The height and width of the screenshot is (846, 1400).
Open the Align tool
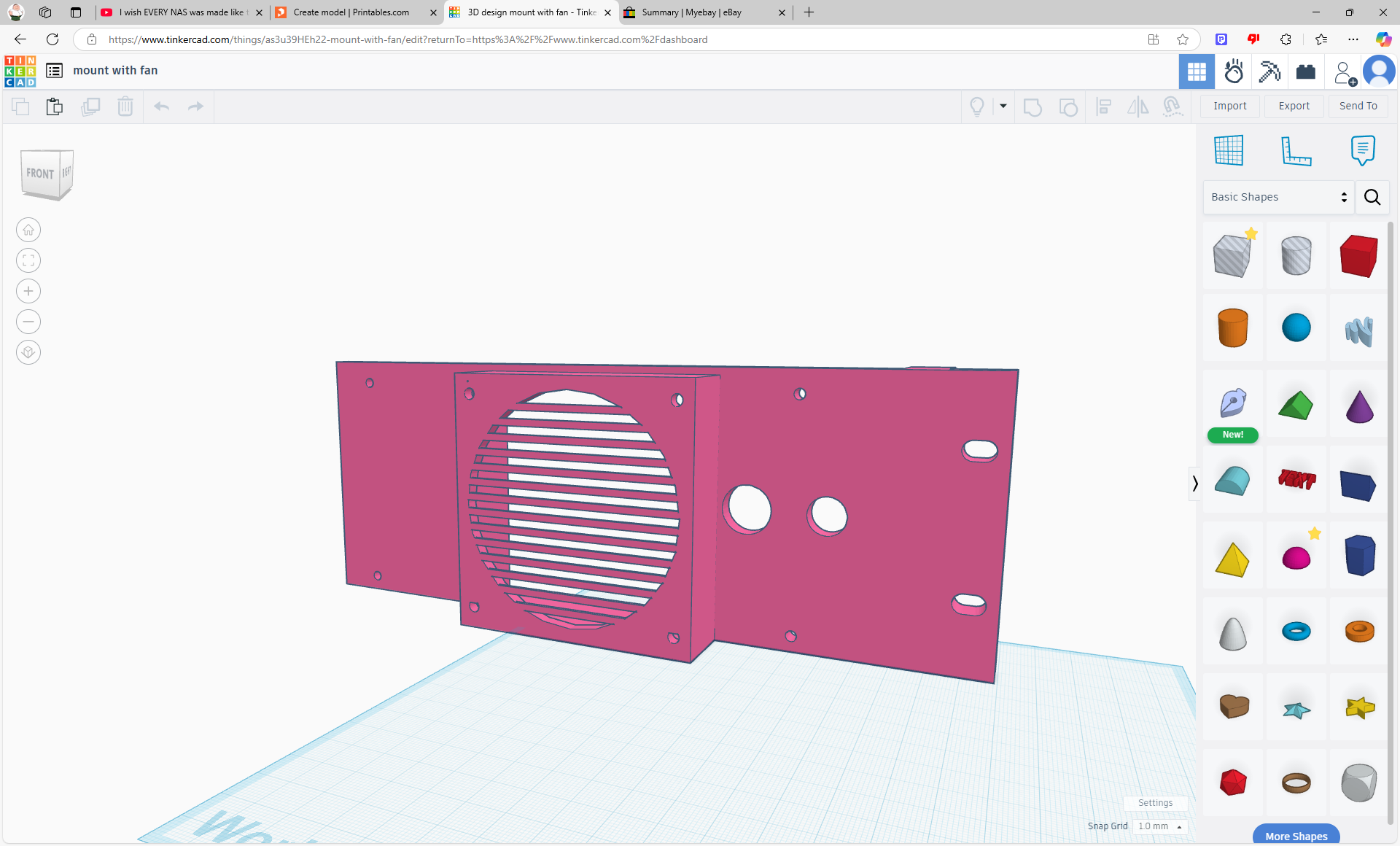[x=1103, y=107]
